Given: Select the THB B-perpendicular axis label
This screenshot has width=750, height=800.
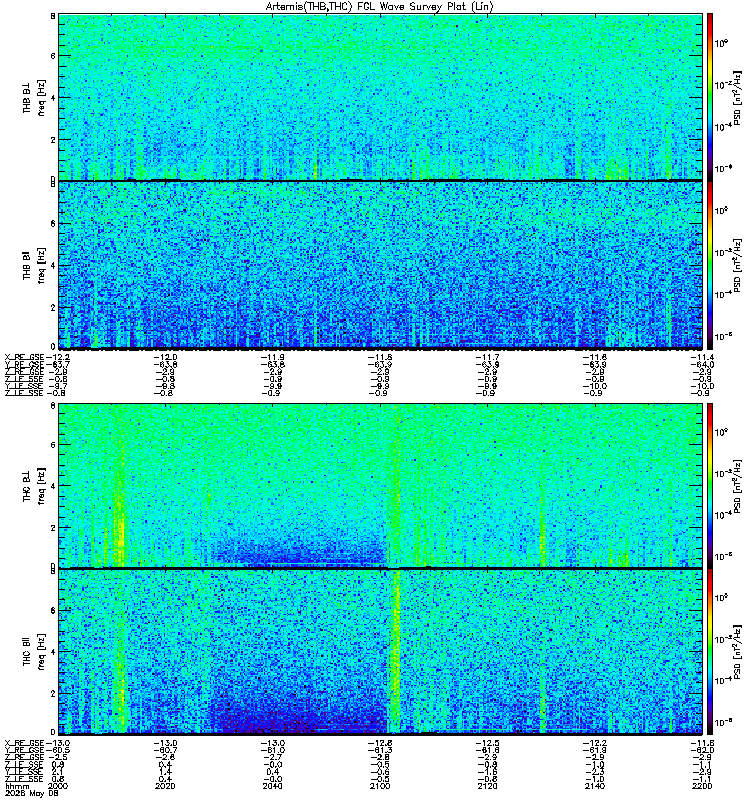Looking at the screenshot, I should click(27, 97).
